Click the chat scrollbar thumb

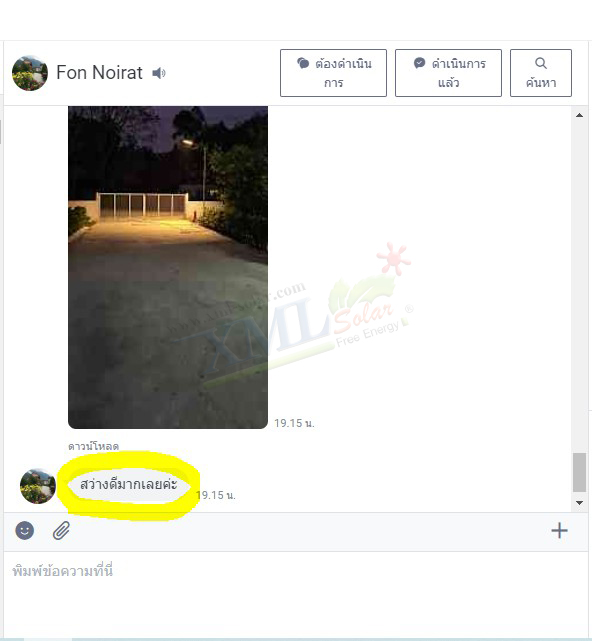coord(579,472)
